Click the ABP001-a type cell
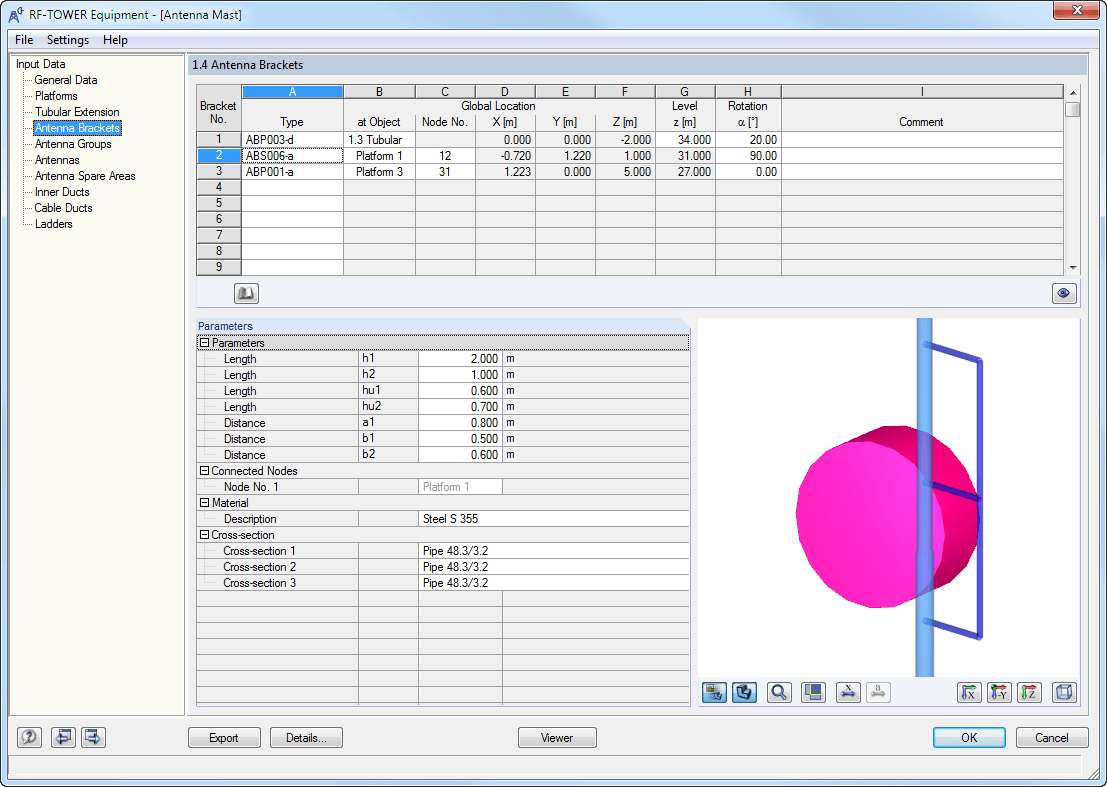Viewport: 1107px width, 787px height. tap(292, 172)
